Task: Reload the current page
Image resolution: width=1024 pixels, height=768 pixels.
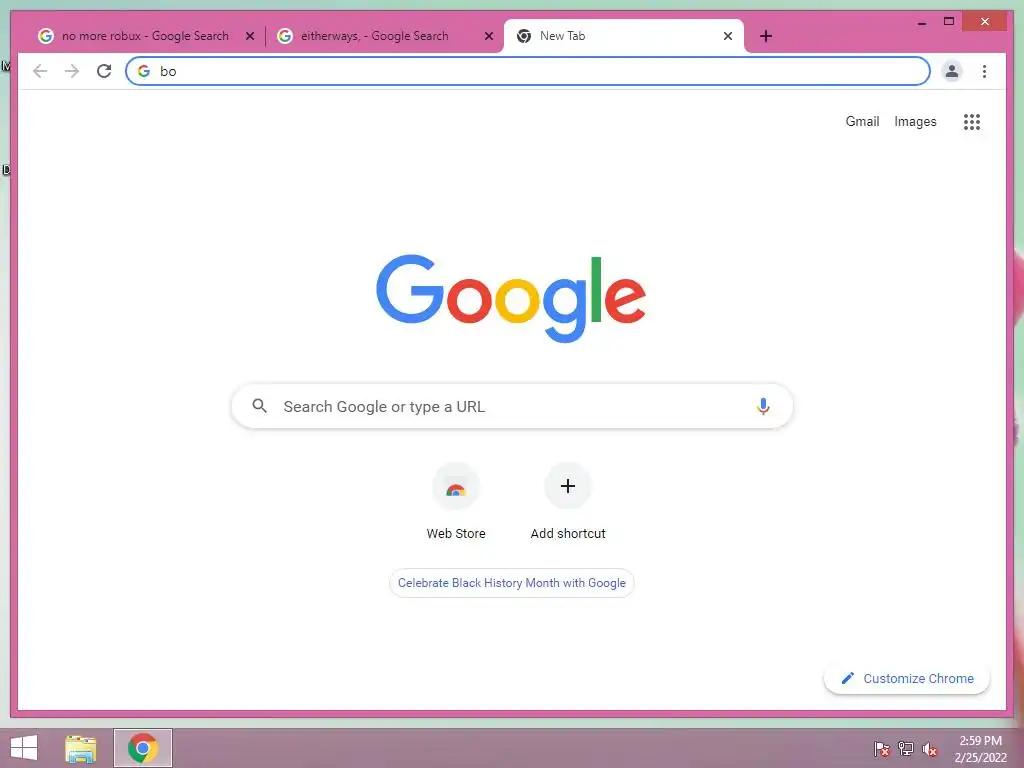Action: 104,71
